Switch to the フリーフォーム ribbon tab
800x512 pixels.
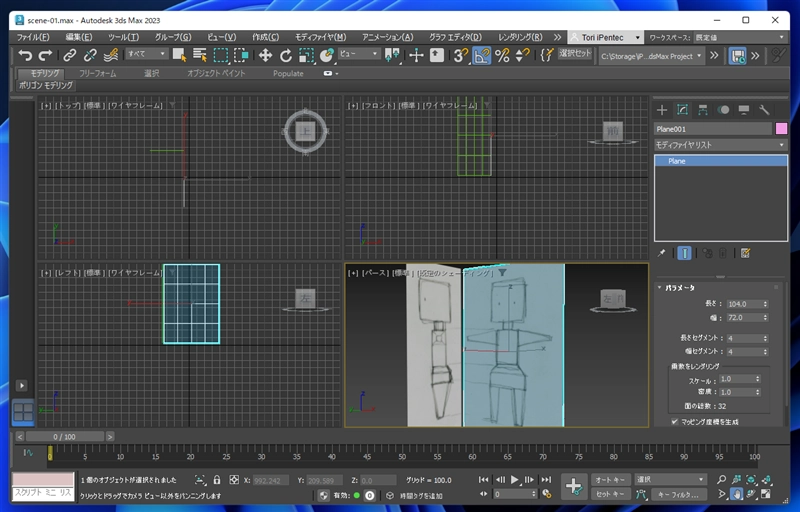(x=97, y=73)
